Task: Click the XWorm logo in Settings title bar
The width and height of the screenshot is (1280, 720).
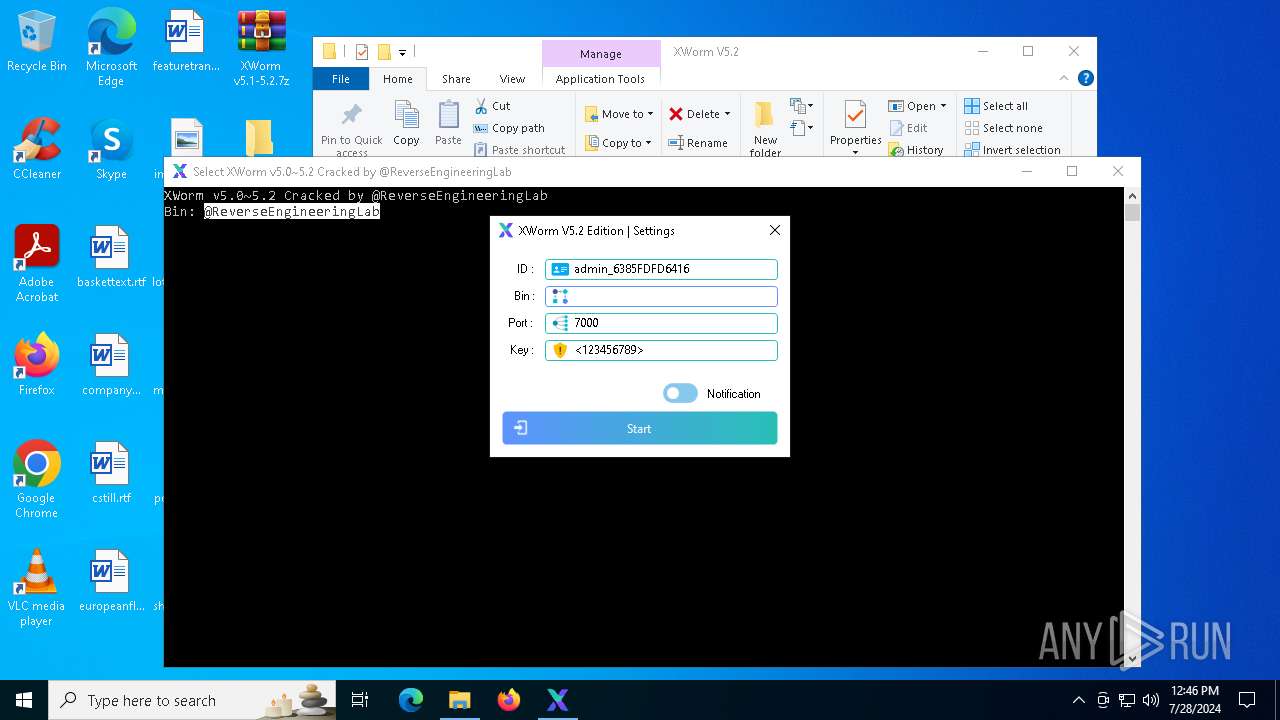Action: point(506,230)
